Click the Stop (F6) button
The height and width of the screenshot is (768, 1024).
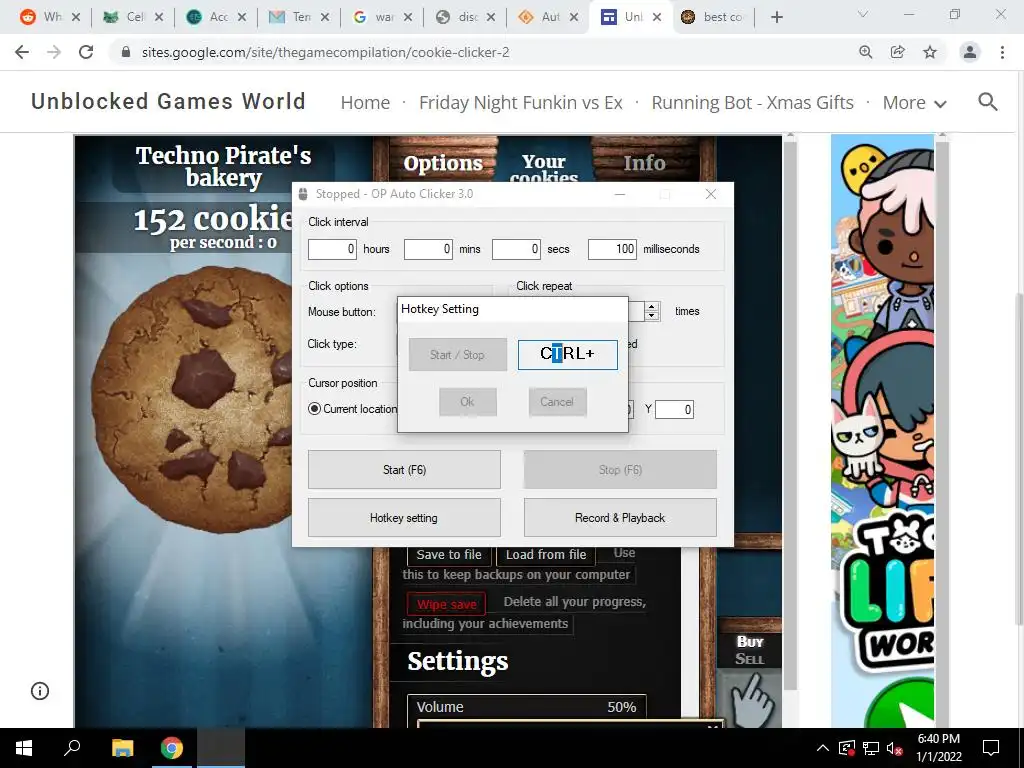point(620,470)
